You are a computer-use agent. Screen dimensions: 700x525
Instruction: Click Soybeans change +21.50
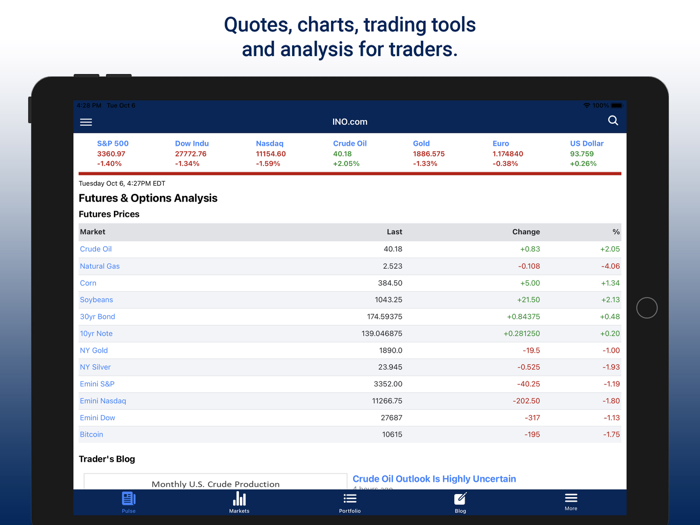tap(529, 300)
